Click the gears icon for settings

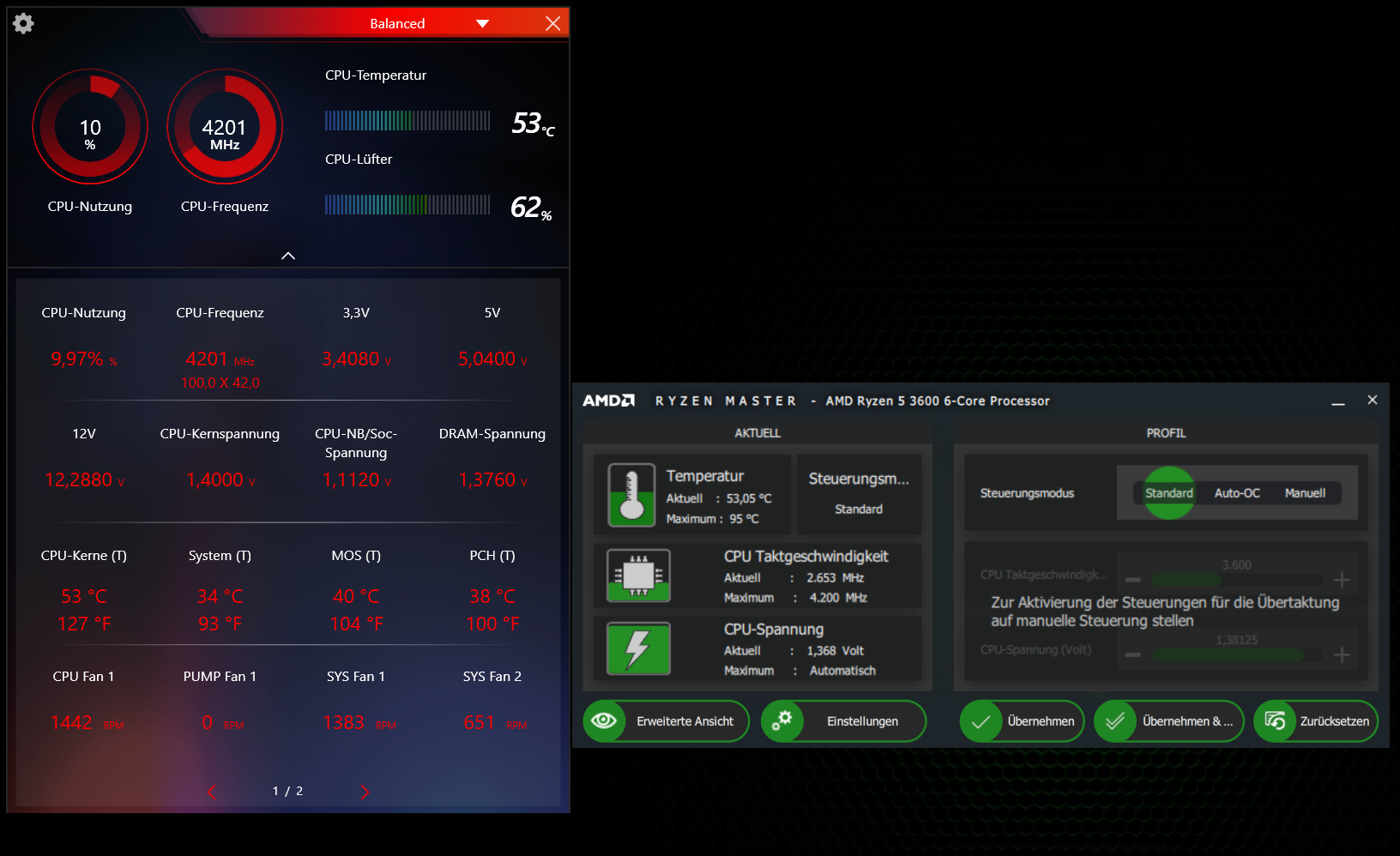[781, 720]
